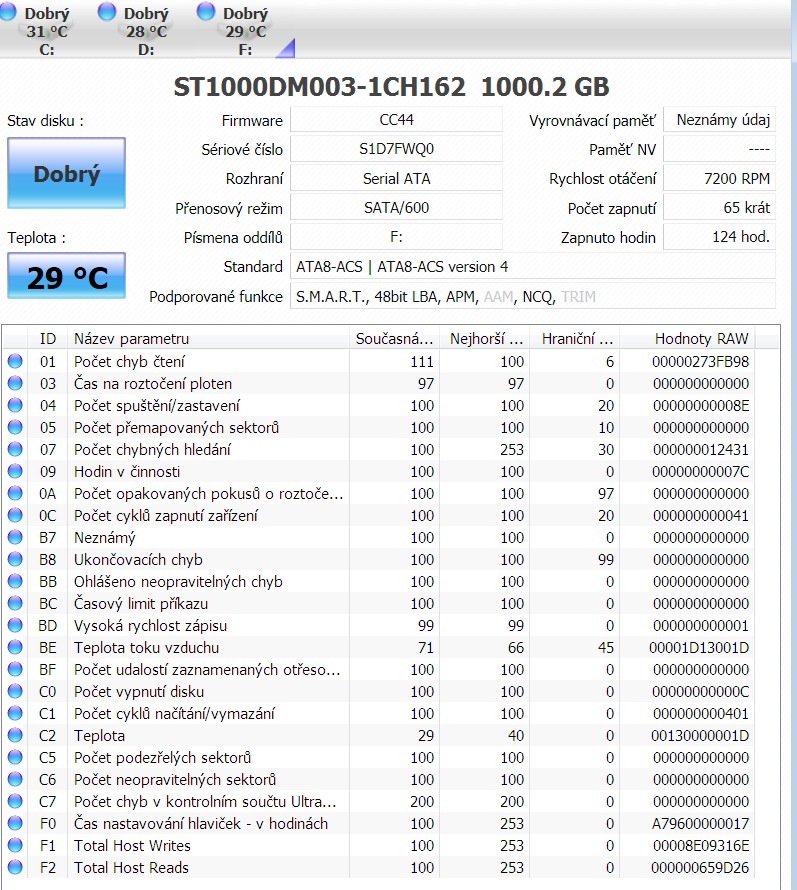The height and width of the screenshot is (890, 797).
Task: Click status icon of Časový limit příkazu
Action: [x=15, y=603]
